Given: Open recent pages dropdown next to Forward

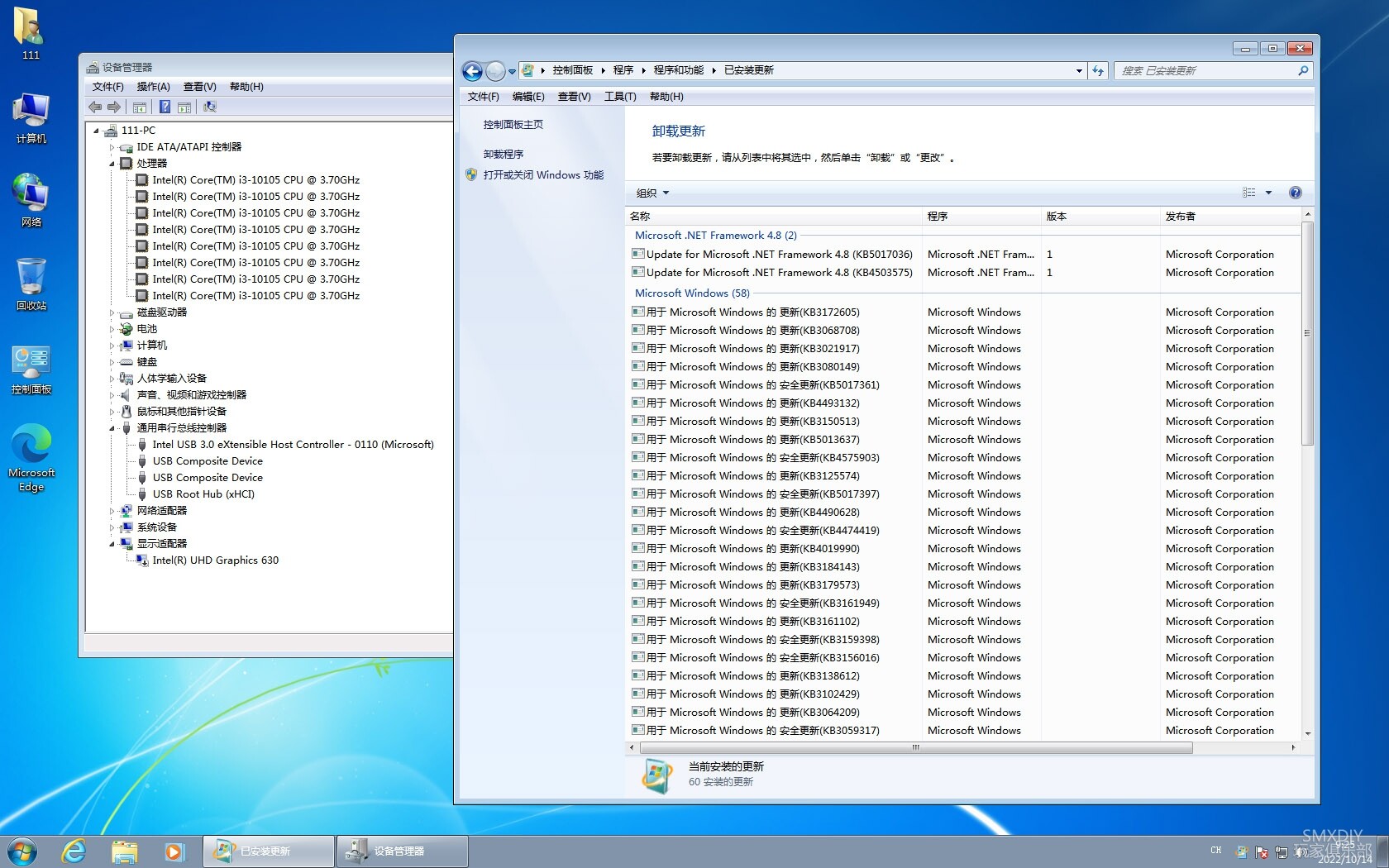Looking at the screenshot, I should 512,71.
